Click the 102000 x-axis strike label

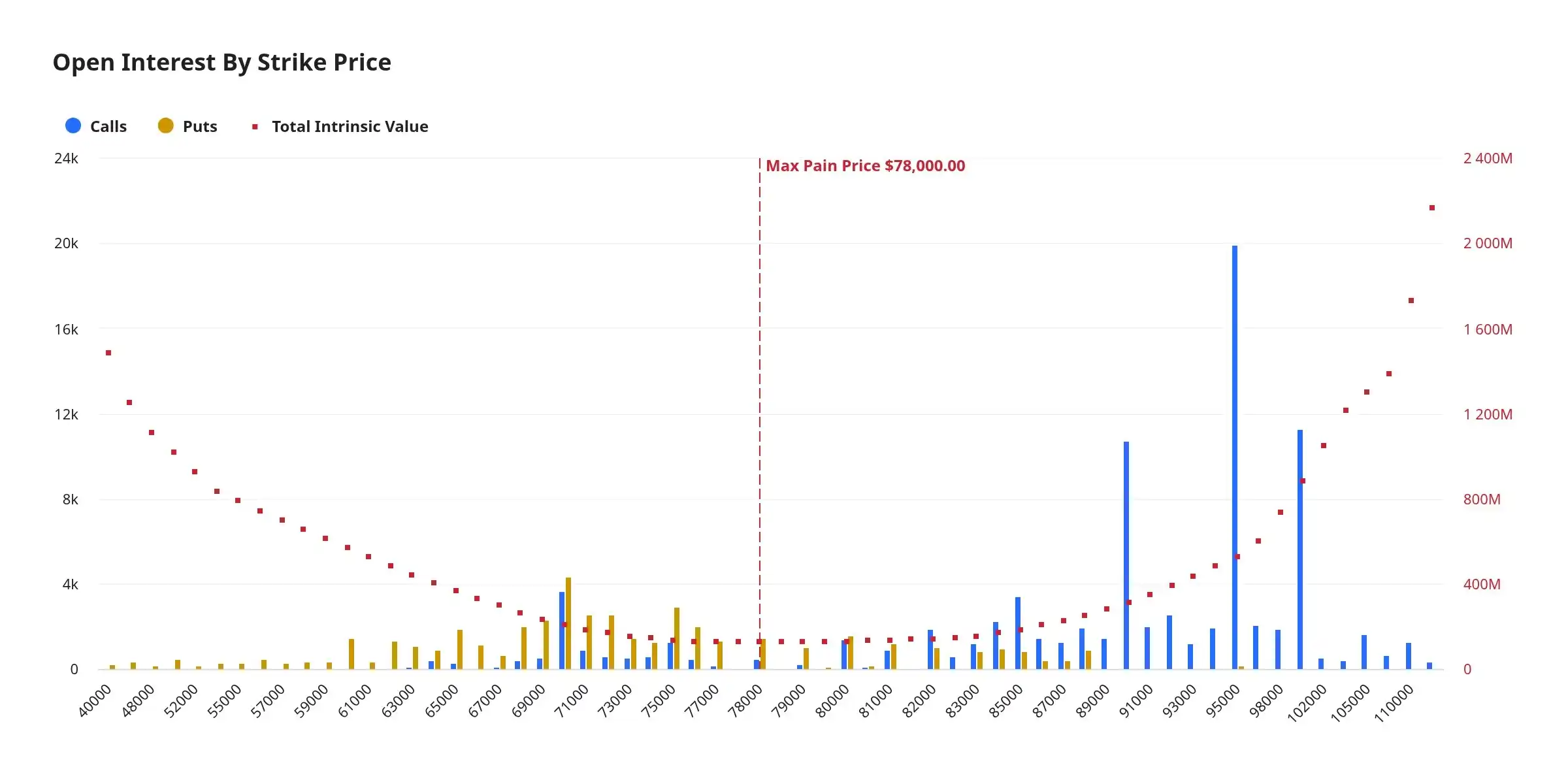pyautogui.click(x=1307, y=703)
